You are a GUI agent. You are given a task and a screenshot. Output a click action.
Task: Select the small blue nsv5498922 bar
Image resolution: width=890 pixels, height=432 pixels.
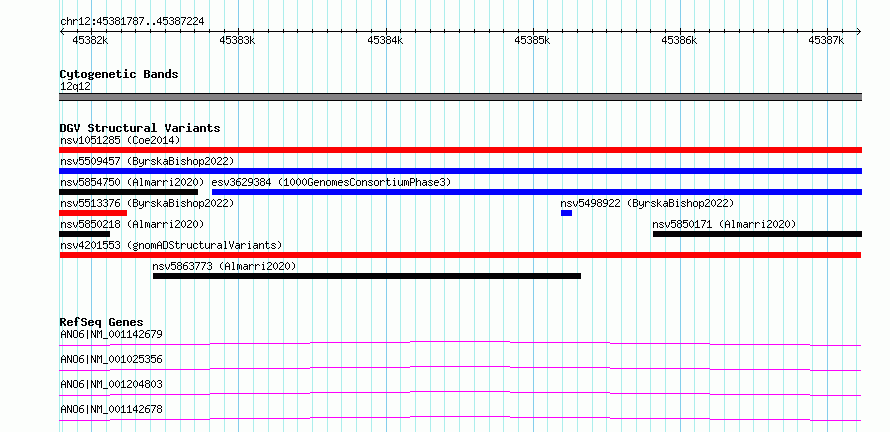566,213
